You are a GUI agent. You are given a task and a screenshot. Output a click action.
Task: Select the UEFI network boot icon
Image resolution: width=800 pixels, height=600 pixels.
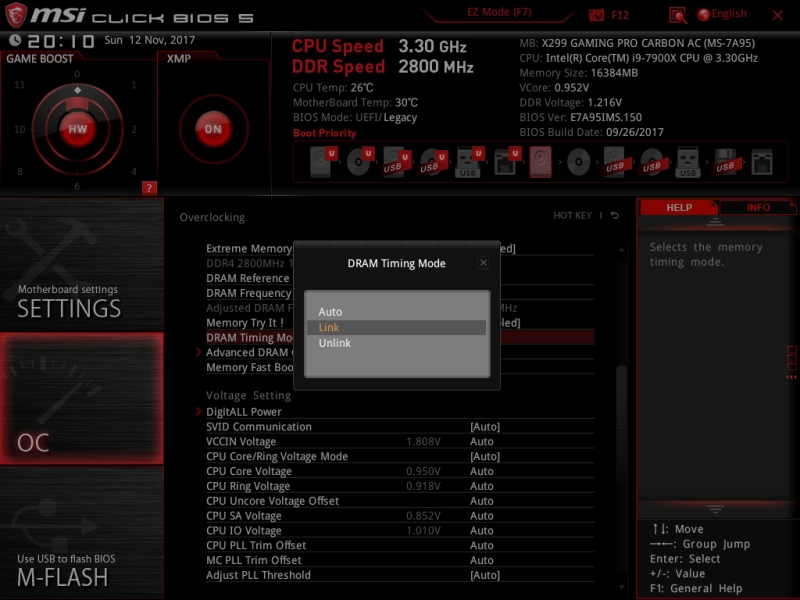click(507, 162)
